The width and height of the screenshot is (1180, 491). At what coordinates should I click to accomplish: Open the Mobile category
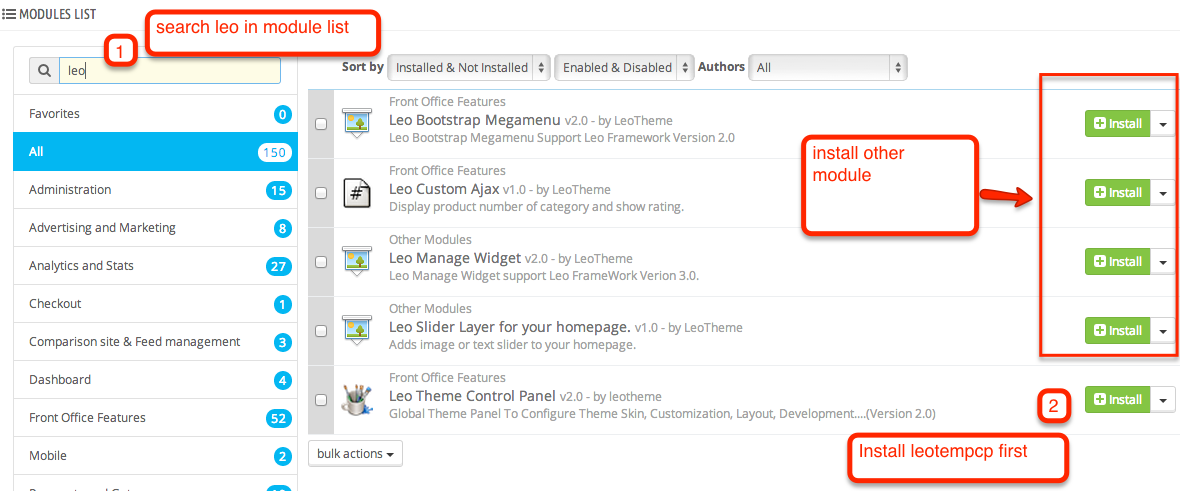[x=156, y=456]
